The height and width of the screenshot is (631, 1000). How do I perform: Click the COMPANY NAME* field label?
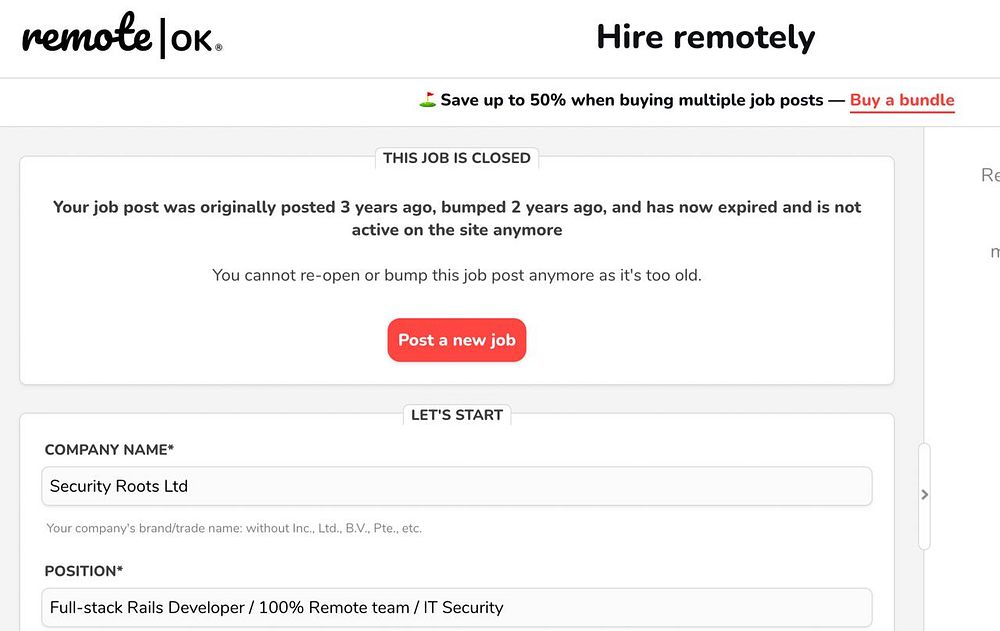point(109,450)
